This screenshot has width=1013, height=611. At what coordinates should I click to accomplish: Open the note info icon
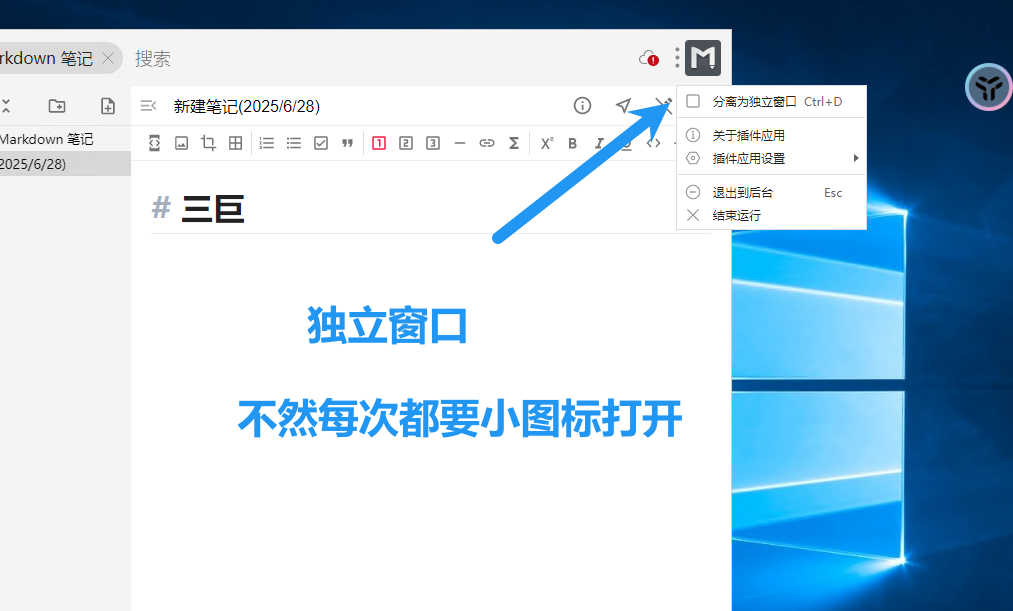pyautogui.click(x=582, y=106)
